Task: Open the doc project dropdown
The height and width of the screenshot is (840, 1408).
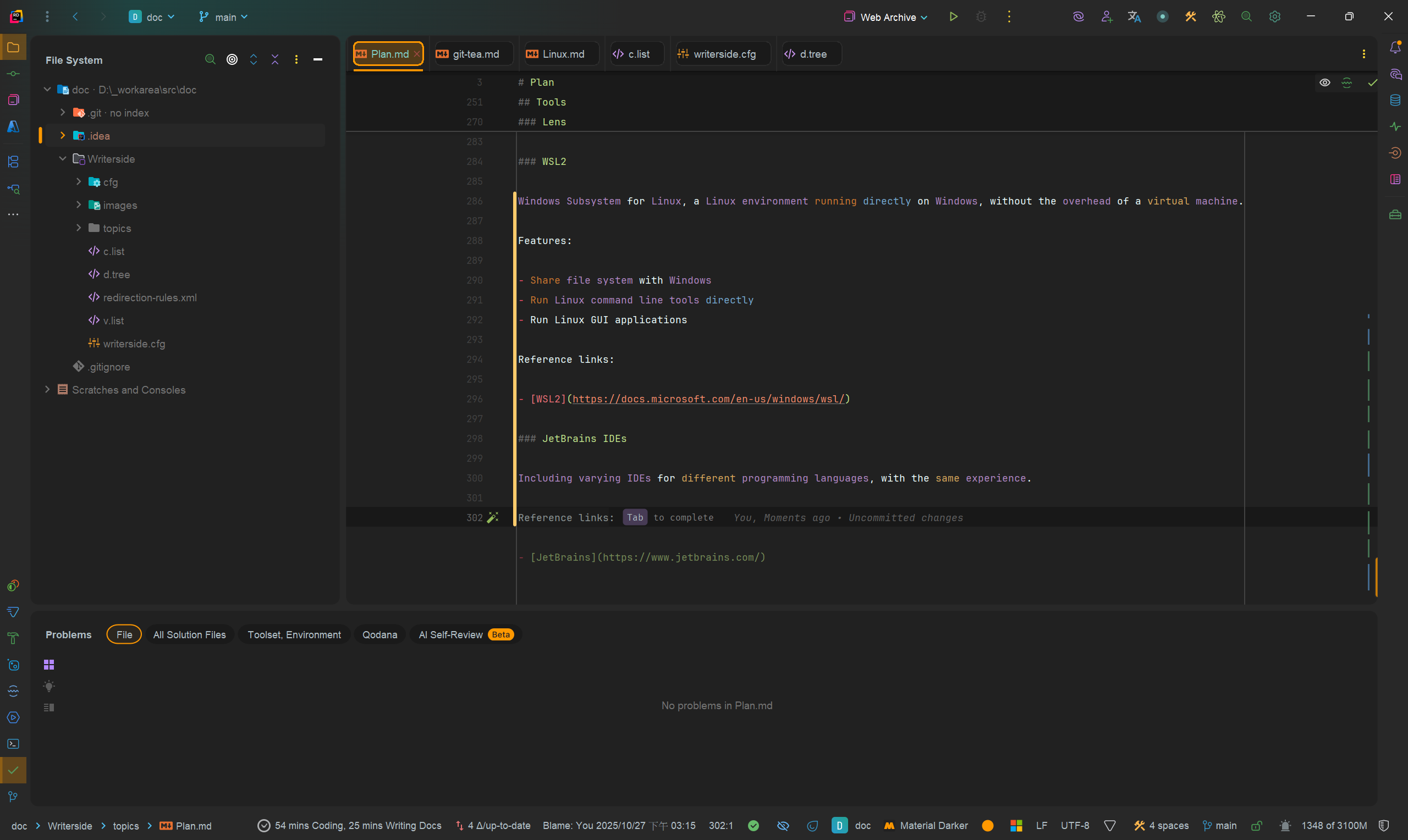Action: click(x=152, y=17)
